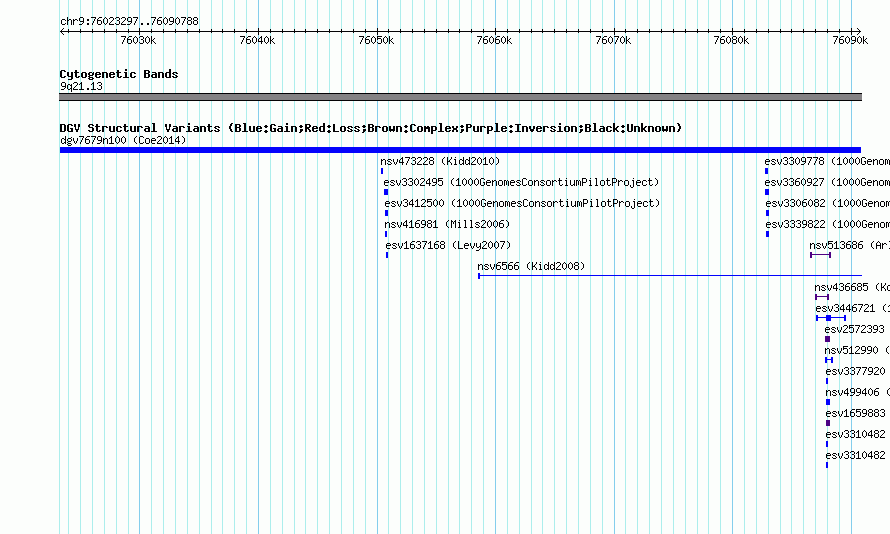890x534 pixels.
Task: Click blue feature glyph under esv3446721
Action: pos(831,318)
